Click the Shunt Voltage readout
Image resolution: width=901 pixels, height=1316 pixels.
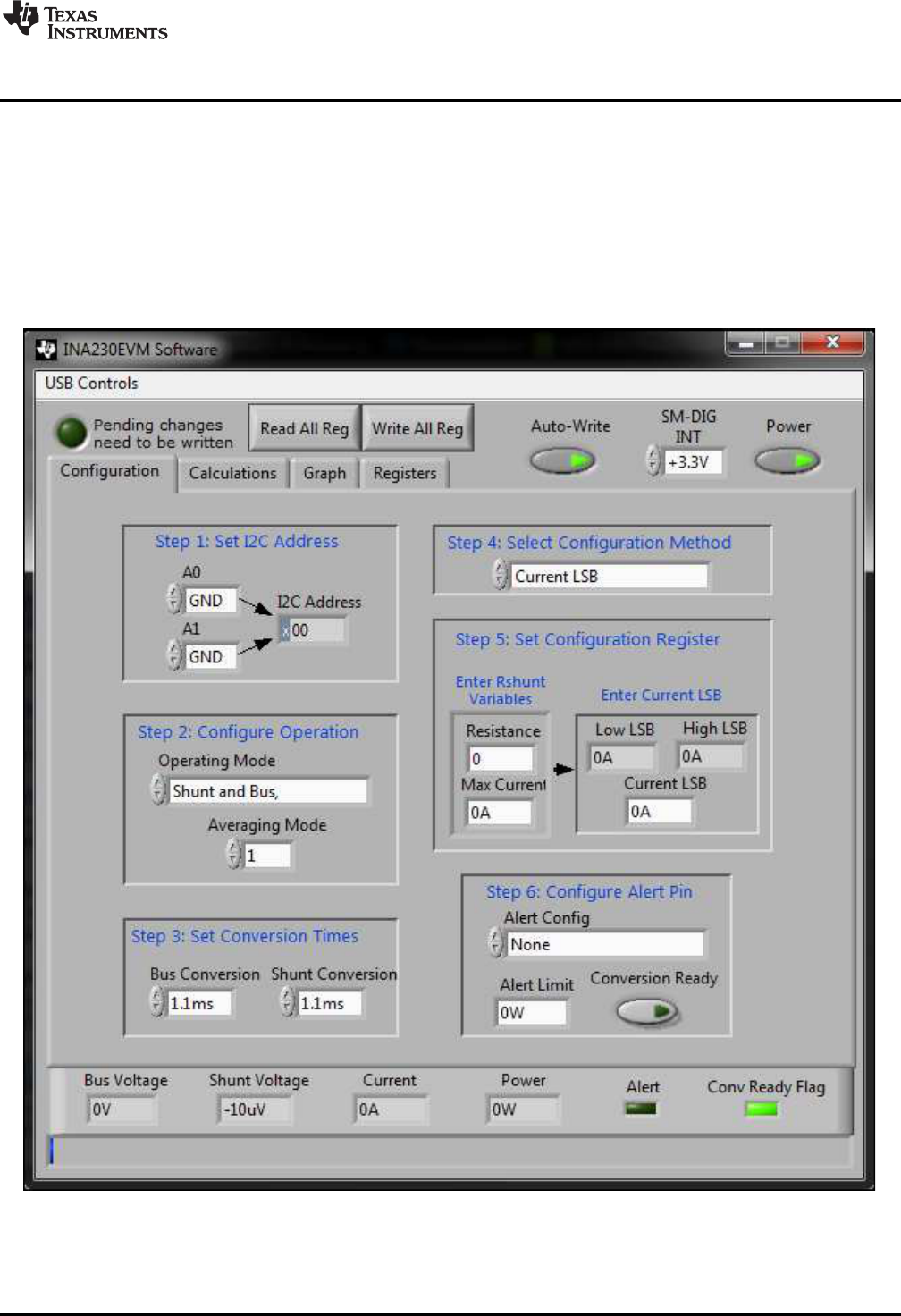pyautogui.click(x=254, y=1109)
